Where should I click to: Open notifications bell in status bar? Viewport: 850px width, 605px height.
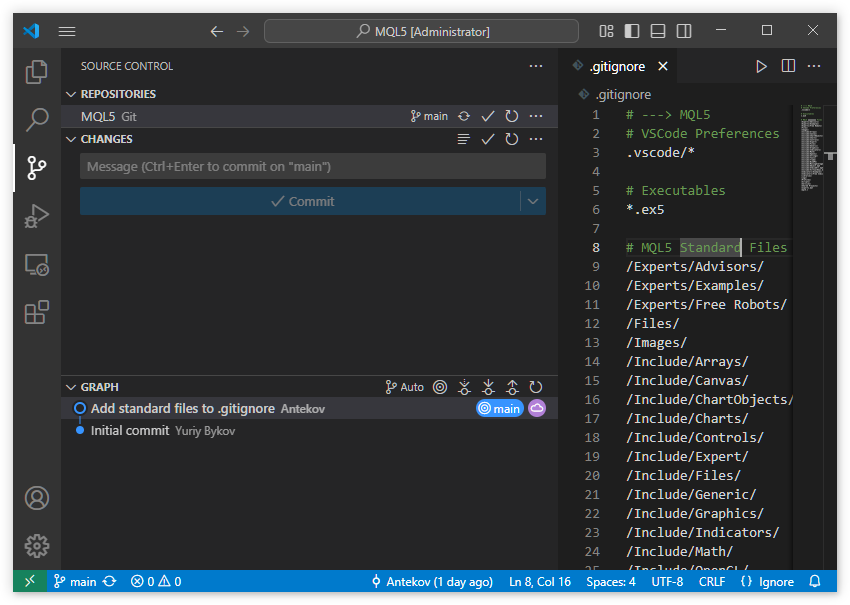click(814, 581)
